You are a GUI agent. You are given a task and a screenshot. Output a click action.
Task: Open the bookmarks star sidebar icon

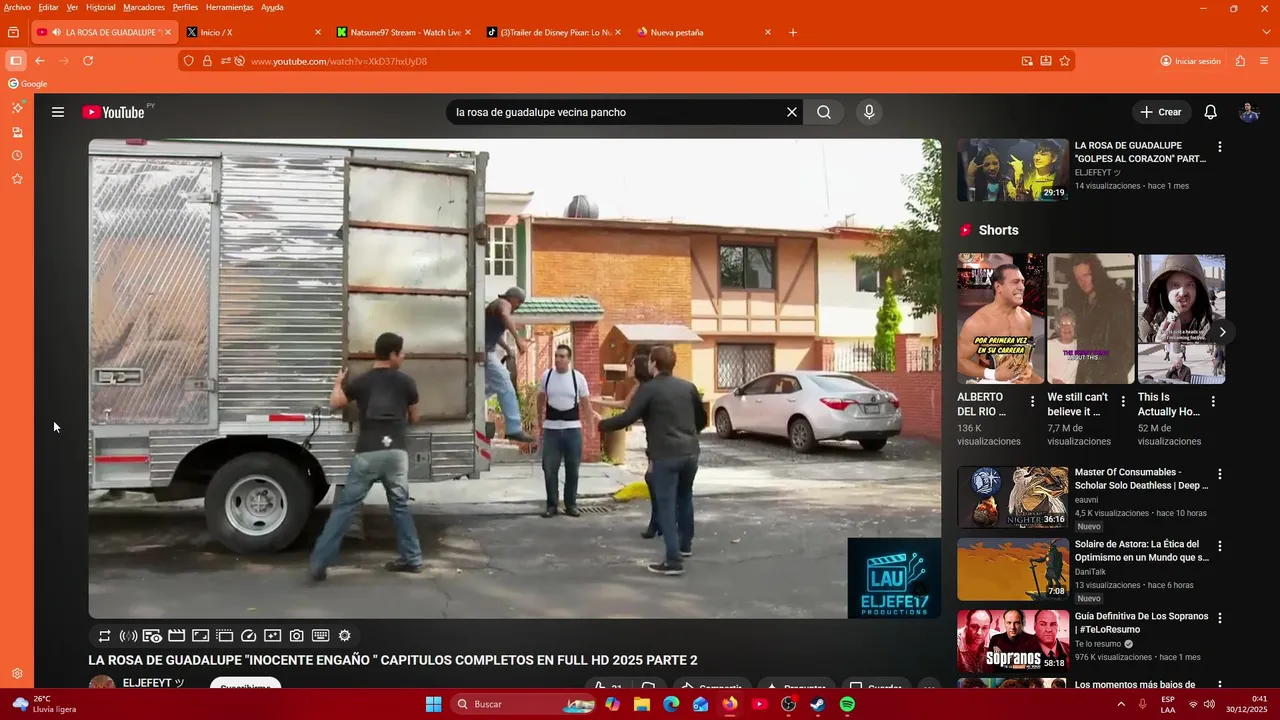[x=17, y=179]
